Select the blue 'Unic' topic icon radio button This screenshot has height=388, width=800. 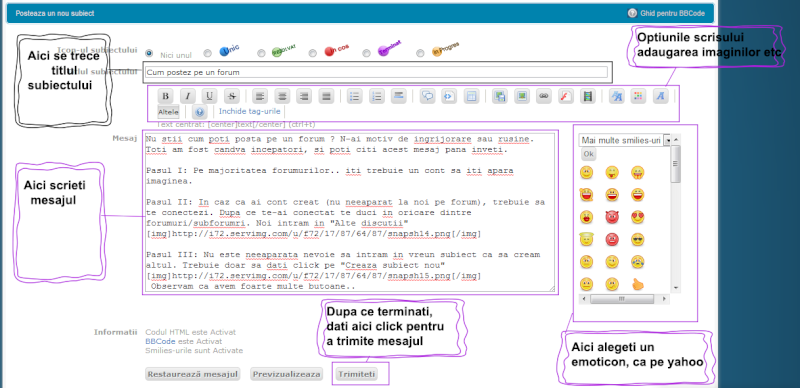[207, 53]
